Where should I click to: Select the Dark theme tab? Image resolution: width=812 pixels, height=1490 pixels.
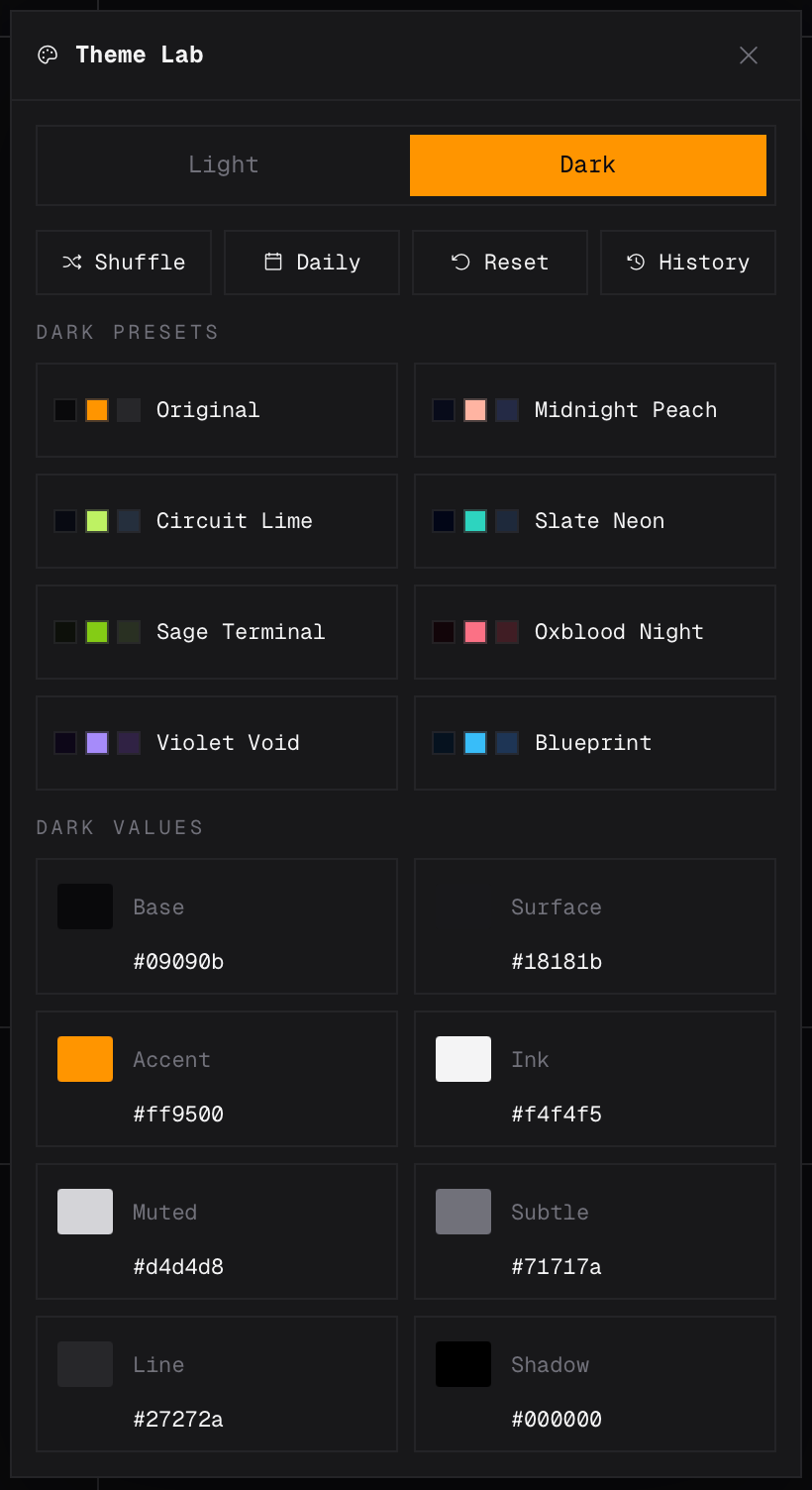tap(588, 165)
